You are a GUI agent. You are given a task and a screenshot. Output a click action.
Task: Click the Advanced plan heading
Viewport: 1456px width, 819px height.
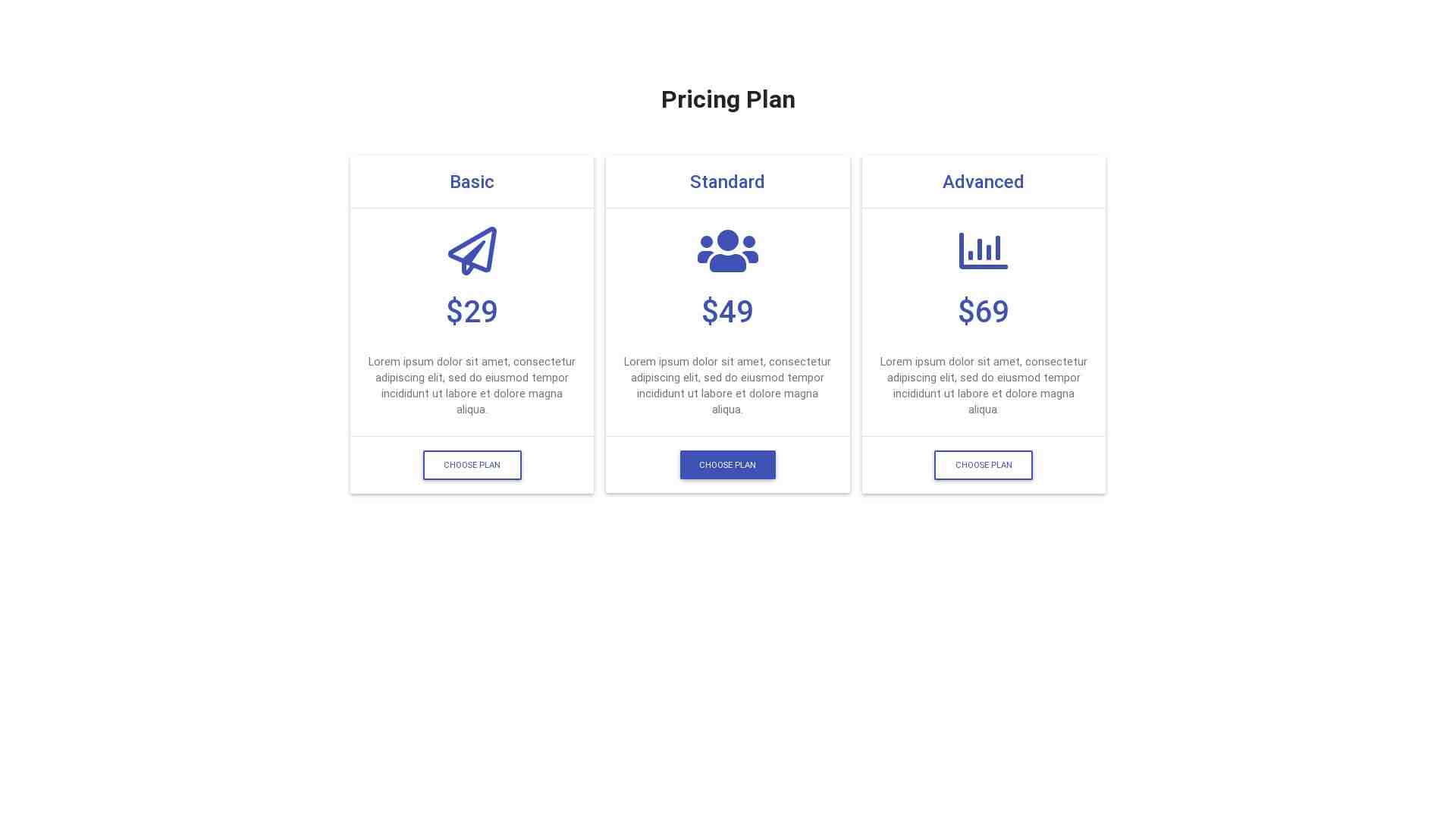click(983, 182)
